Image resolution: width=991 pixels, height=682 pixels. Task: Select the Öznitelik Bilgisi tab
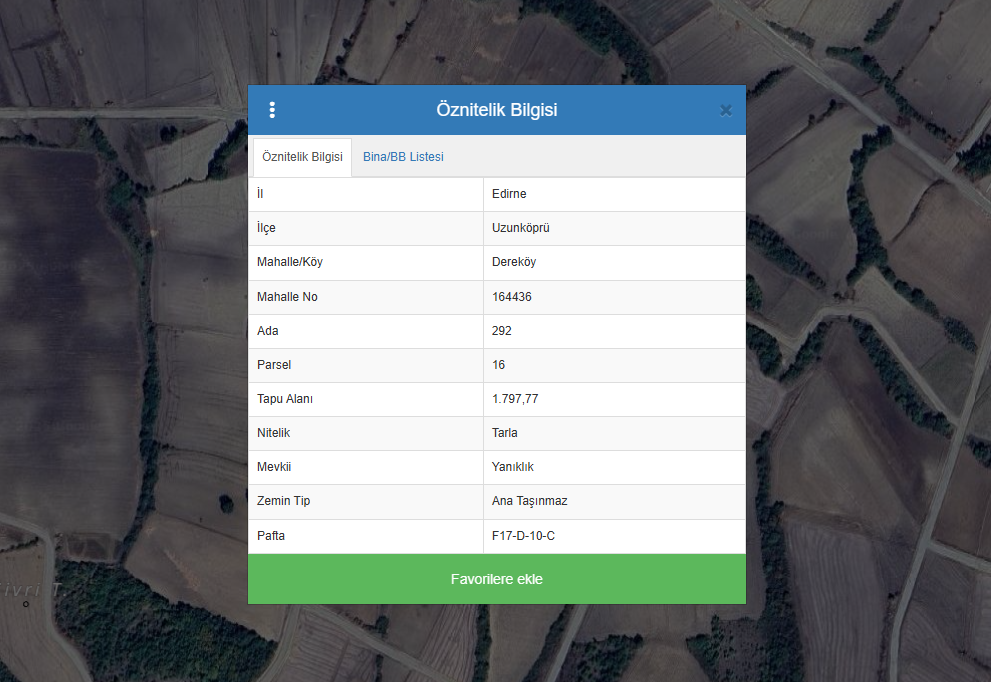(302, 157)
